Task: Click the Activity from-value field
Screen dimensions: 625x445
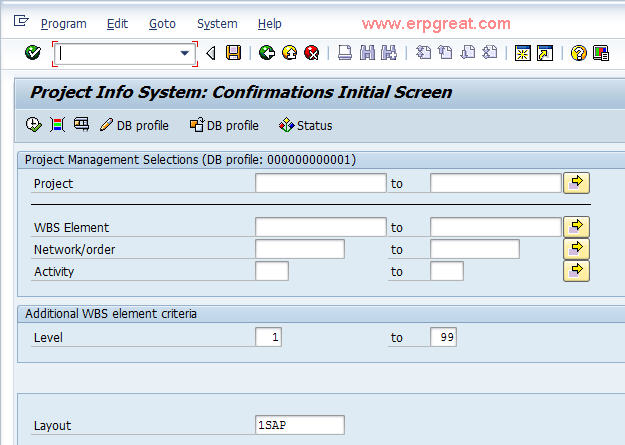Action: pyautogui.click(x=272, y=271)
